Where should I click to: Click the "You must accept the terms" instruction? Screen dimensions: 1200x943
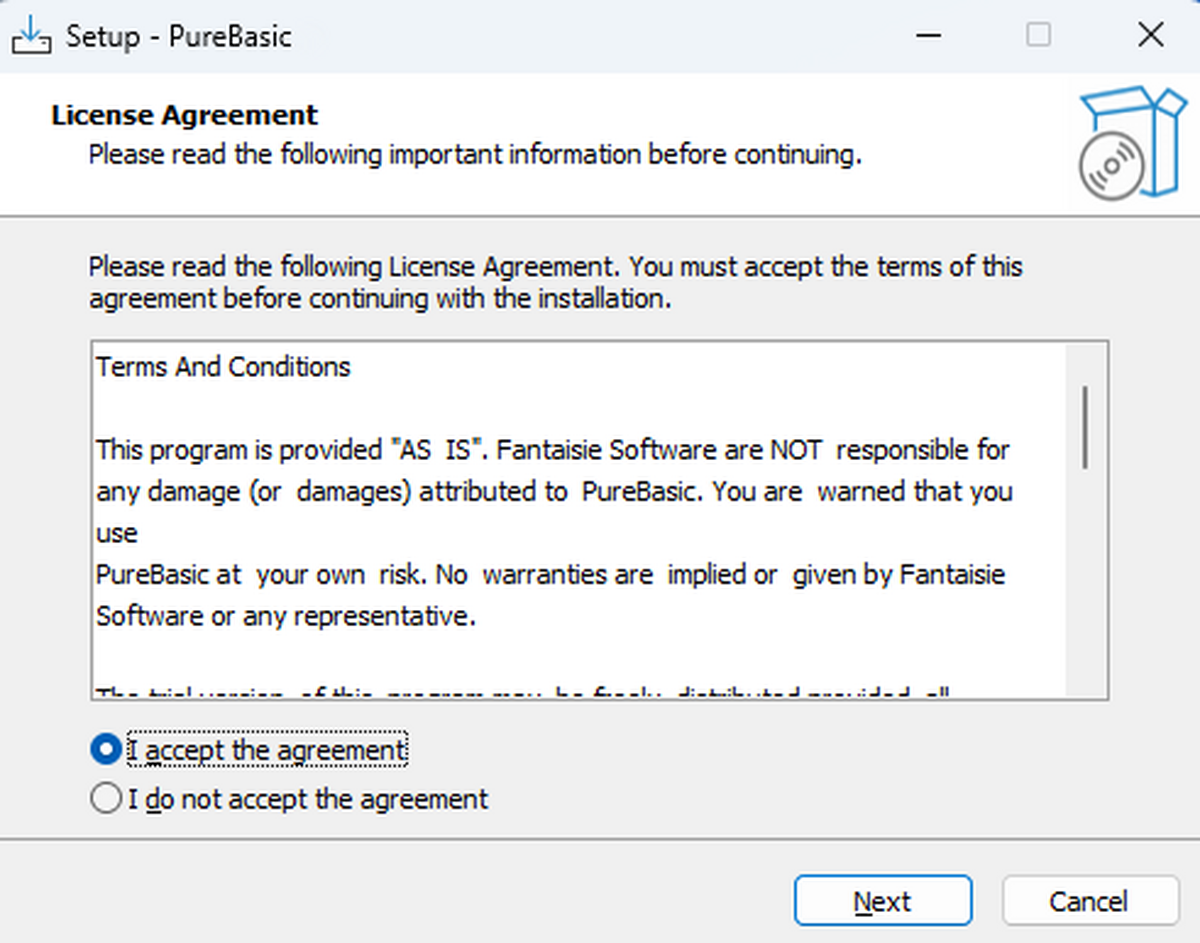tap(825, 268)
